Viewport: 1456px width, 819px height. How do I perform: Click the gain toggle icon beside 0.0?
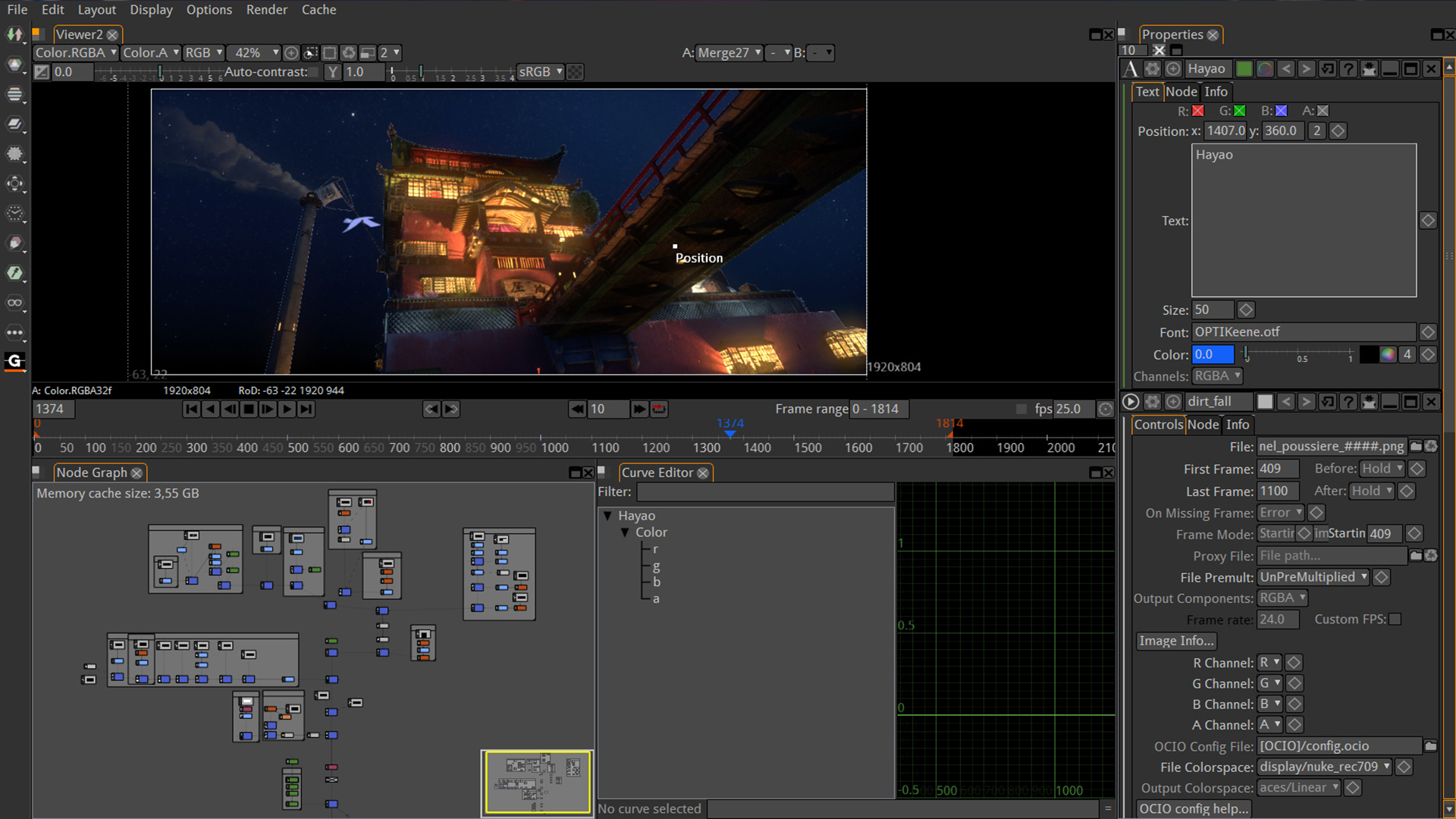42,72
